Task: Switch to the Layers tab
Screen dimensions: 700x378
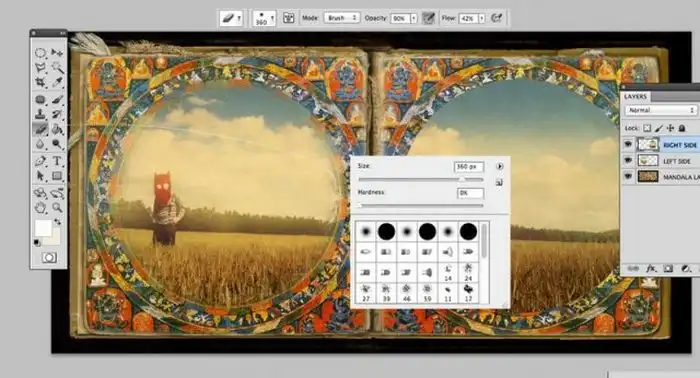Action: (635, 96)
